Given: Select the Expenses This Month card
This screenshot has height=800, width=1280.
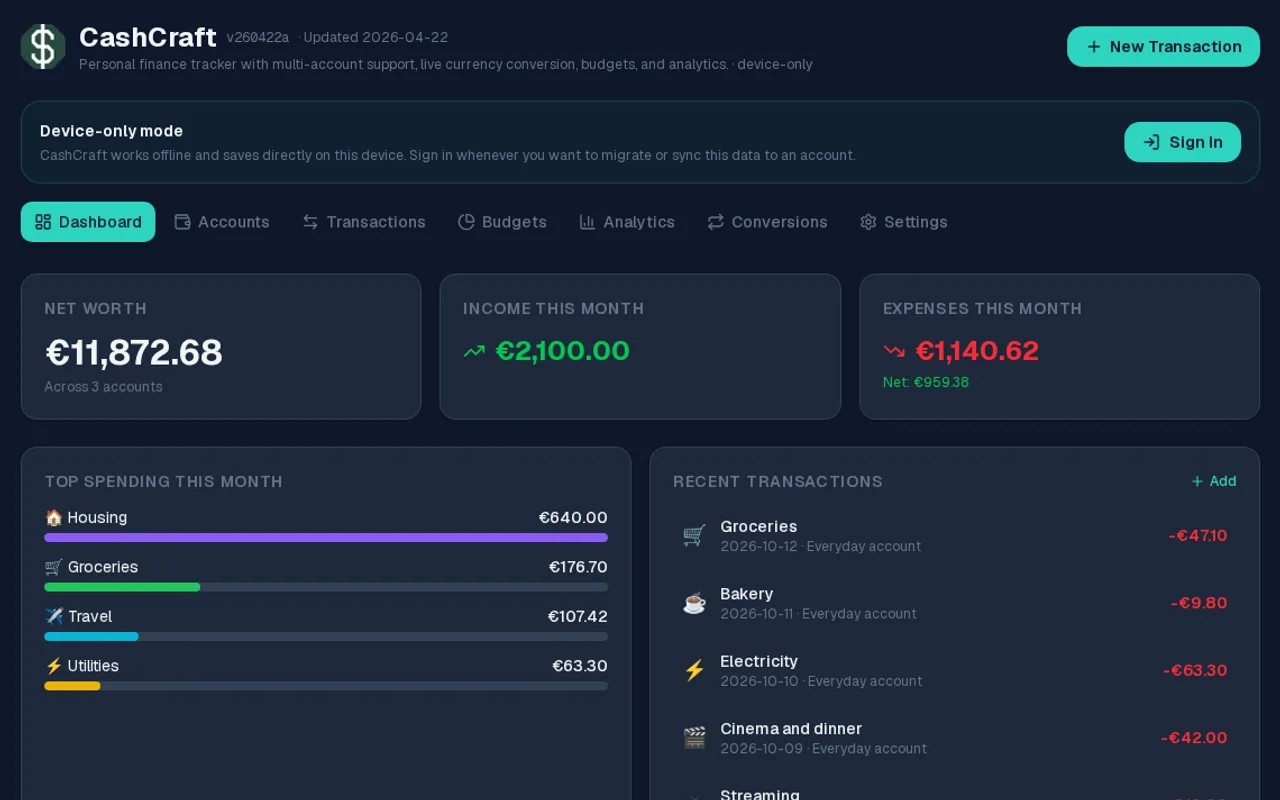Looking at the screenshot, I should pos(1059,346).
